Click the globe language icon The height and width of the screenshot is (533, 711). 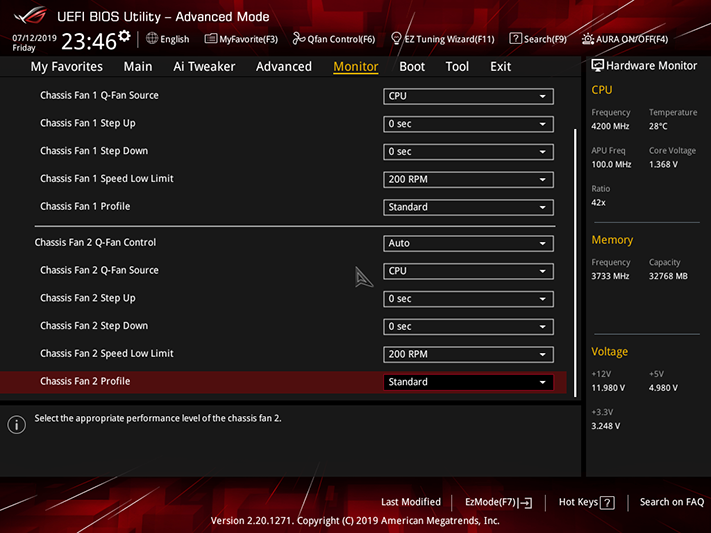pyautogui.click(x=152, y=39)
